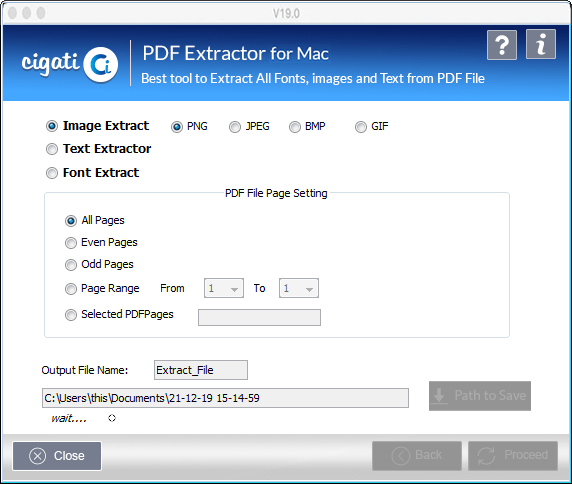Click the Close button's X icon
This screenshot has width=572, height=484.
(x=38, y=456)
